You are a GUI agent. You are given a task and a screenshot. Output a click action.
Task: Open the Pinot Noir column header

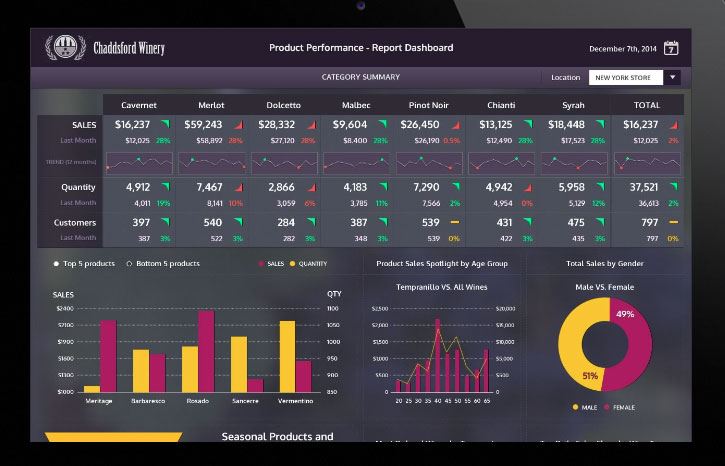coord(429,105)
